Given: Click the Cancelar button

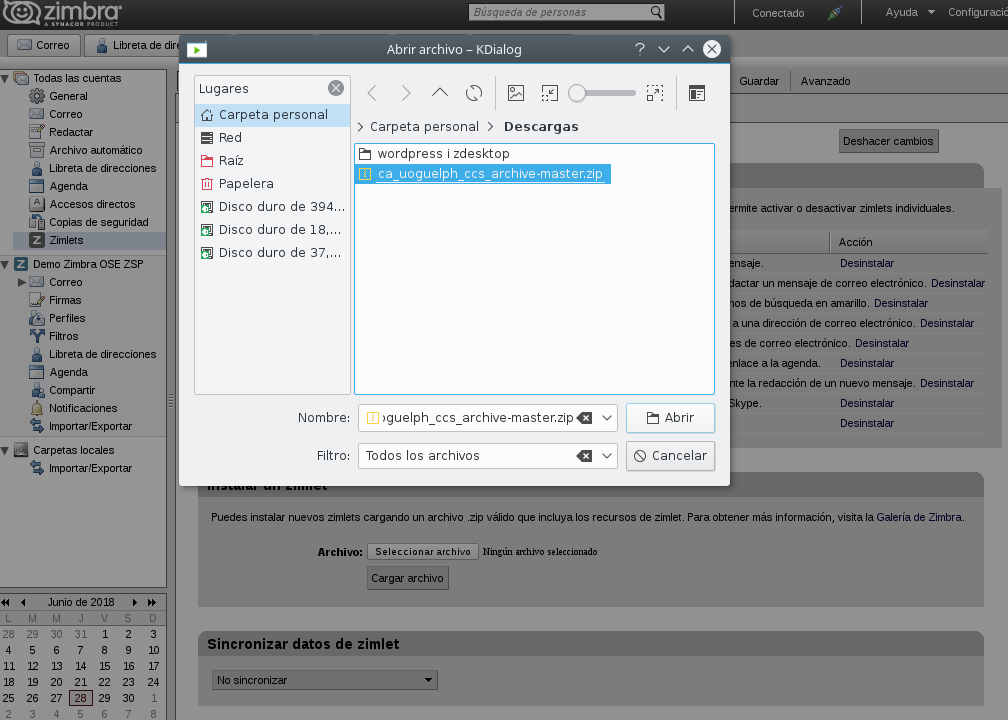Looking at the screenshot, I should (x=670, y=456).
